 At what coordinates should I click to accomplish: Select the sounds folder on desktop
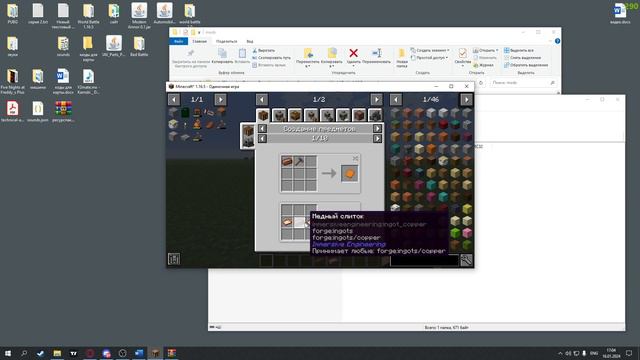tap(63, 46)
